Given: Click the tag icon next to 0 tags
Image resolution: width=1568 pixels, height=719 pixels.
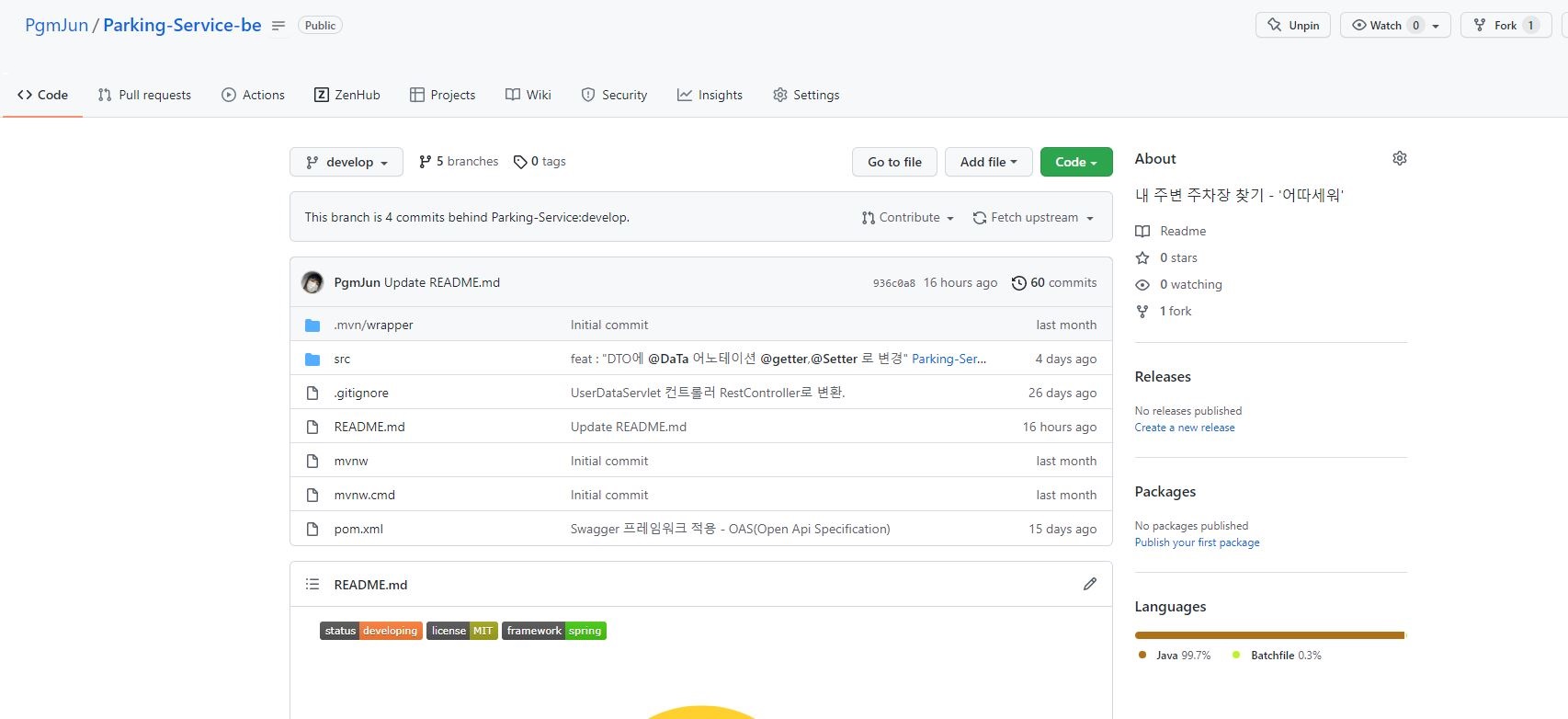Looking at the screenshot, I should (520, 162).
